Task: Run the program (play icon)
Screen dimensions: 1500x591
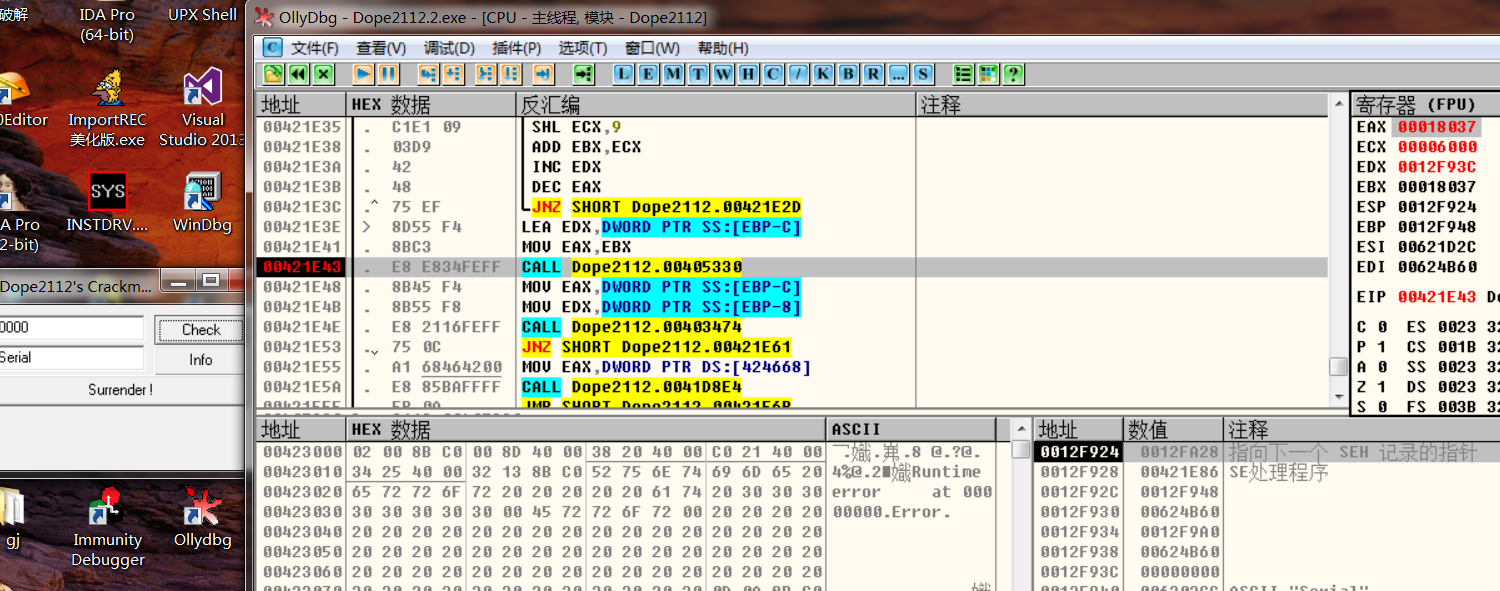Action: [364, 74]
